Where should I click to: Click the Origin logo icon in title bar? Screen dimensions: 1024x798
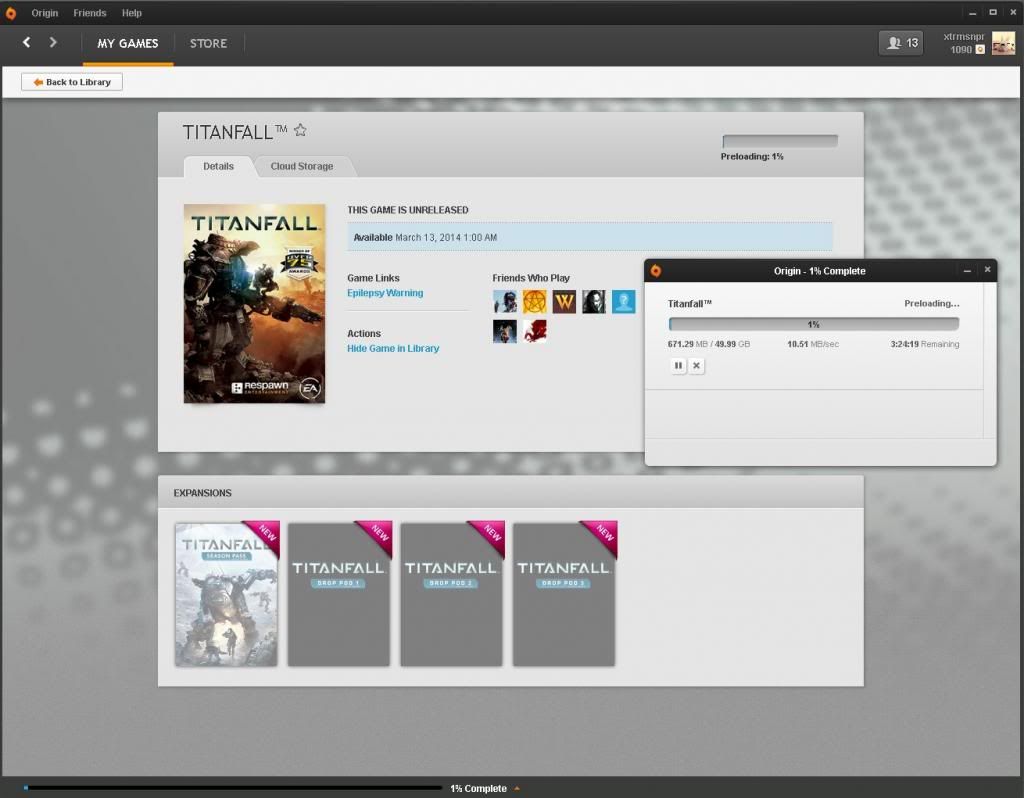pyautogui.click(x=11, y=13)
